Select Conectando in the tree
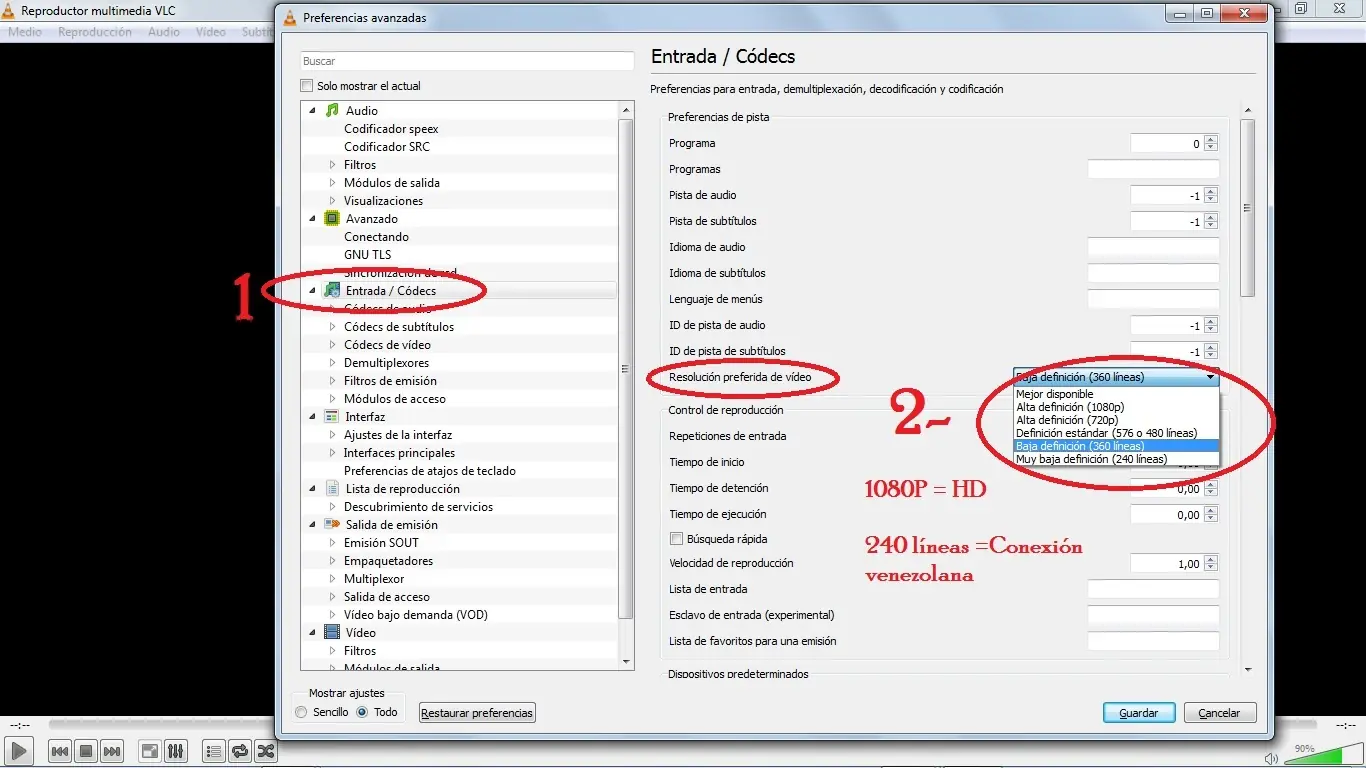Image resolution: width=1366 pixels, height=768 pixels. [x=376, y=237]
